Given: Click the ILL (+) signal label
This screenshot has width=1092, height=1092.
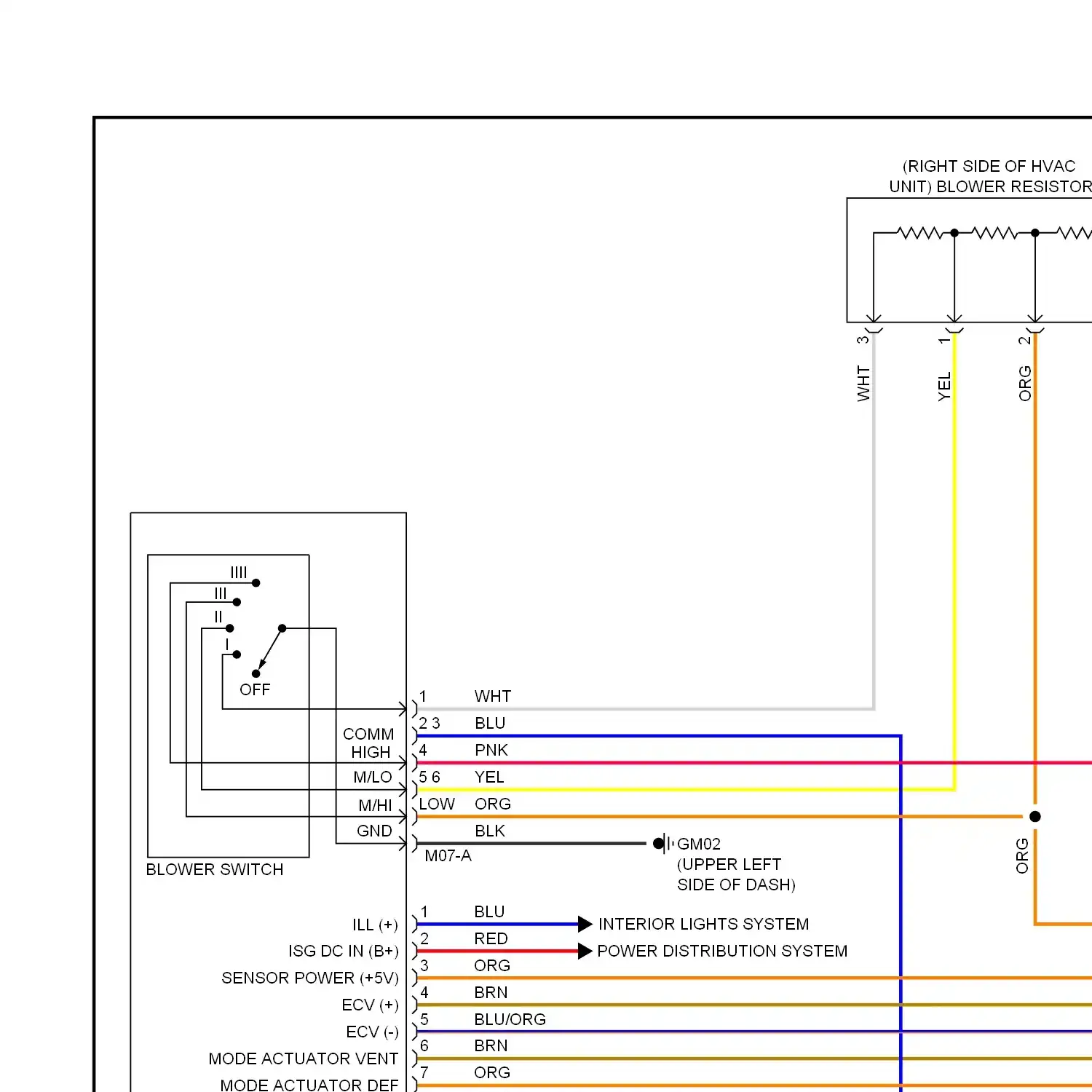Looking at the screenshot, I should point(375,925).
